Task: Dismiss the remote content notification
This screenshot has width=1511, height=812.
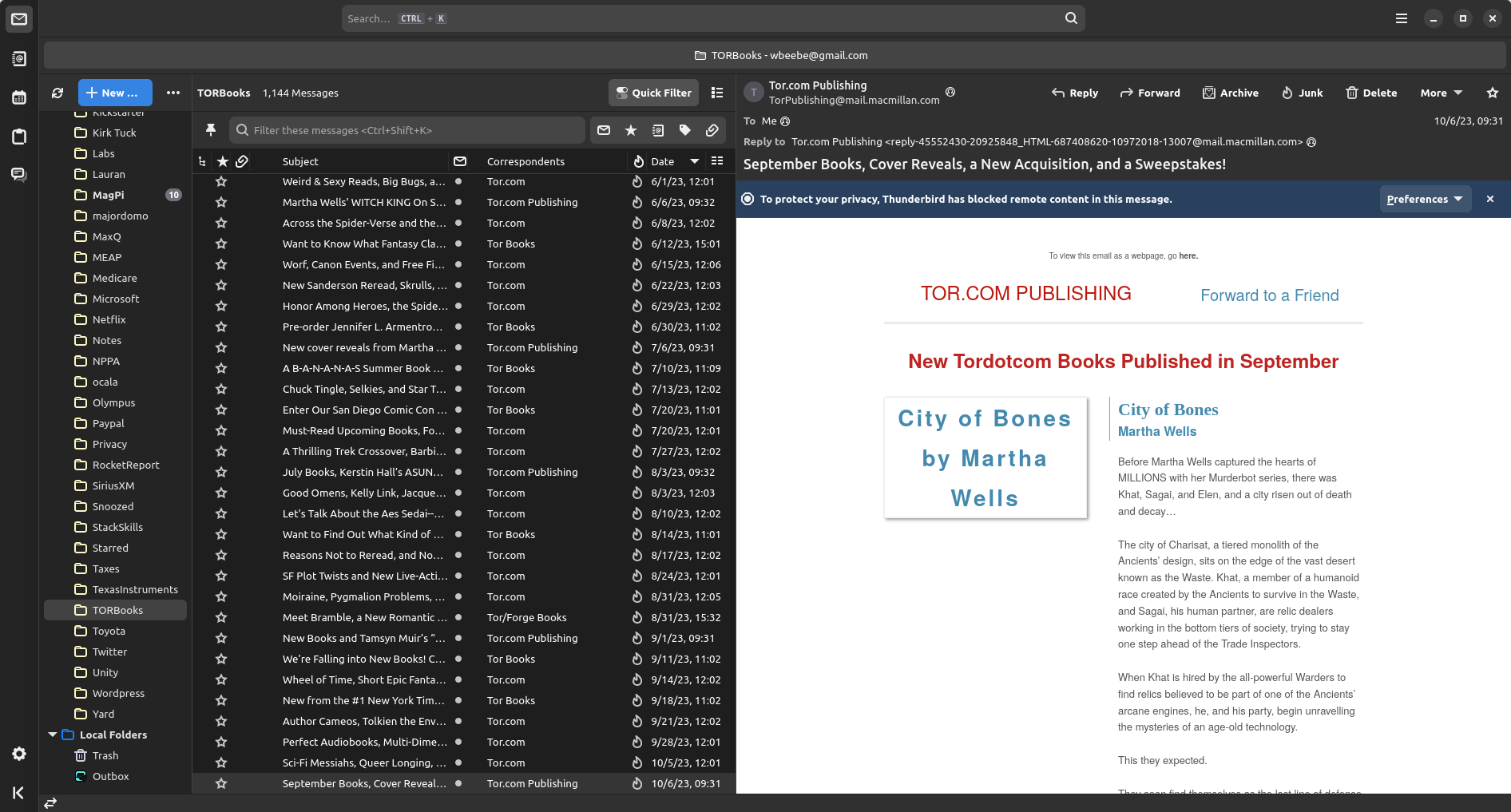Action: tap(1490, 199)
